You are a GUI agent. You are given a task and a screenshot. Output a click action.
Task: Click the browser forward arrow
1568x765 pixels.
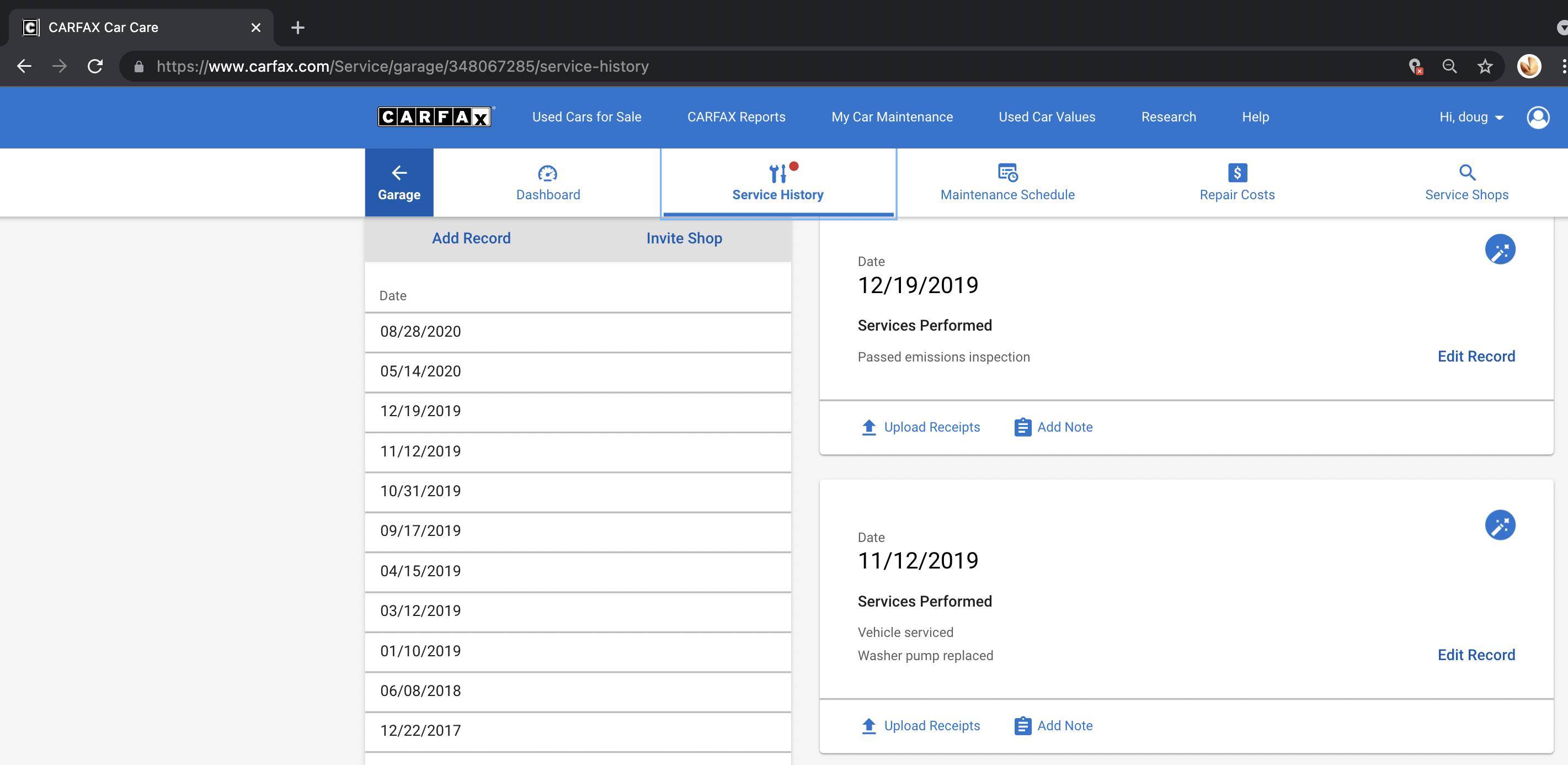60,66
